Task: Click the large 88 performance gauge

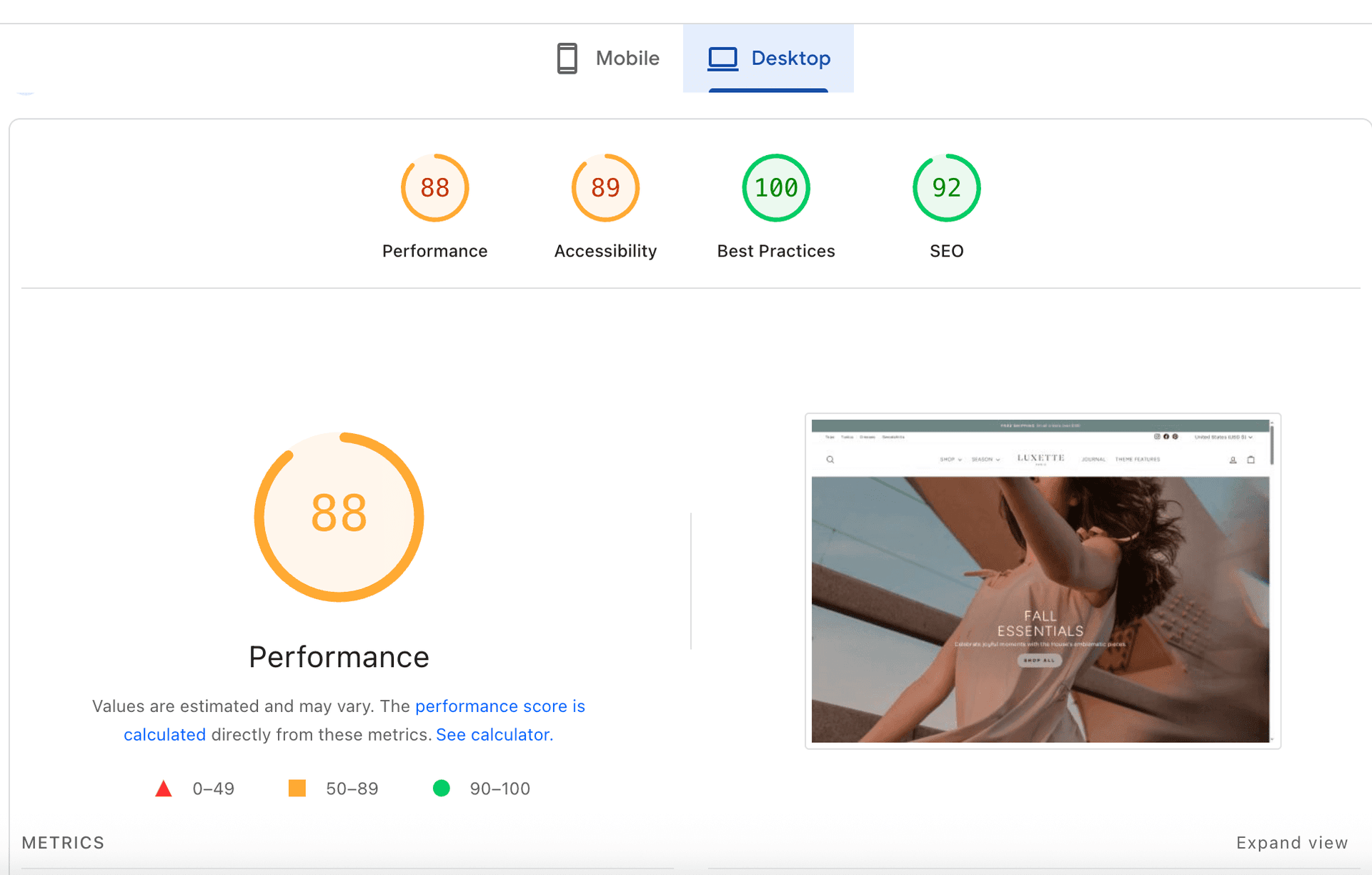Action: (339, 517)
